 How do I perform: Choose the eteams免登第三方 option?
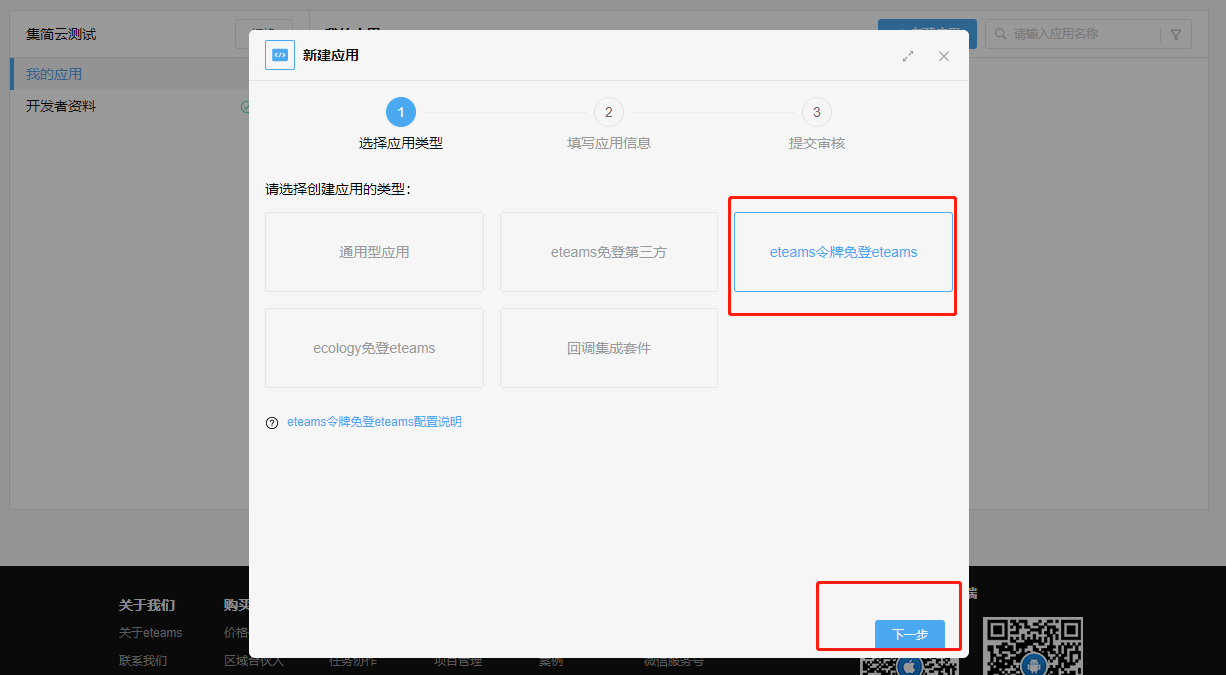[x=608, y=252]
